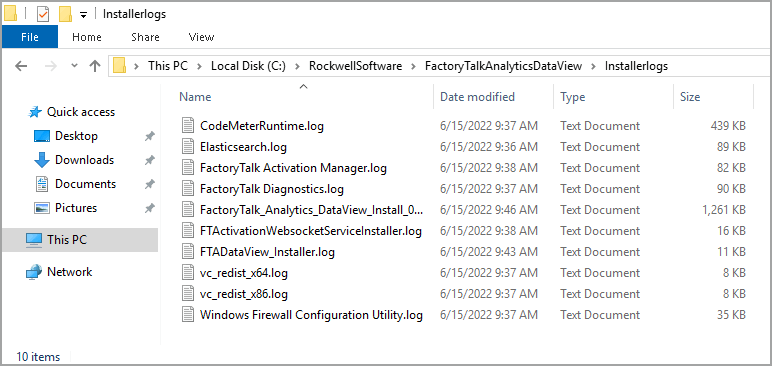Screen dimensions: 772x366
Task: Select FTADataView_Installer.log file name
Action: [267, 252]
